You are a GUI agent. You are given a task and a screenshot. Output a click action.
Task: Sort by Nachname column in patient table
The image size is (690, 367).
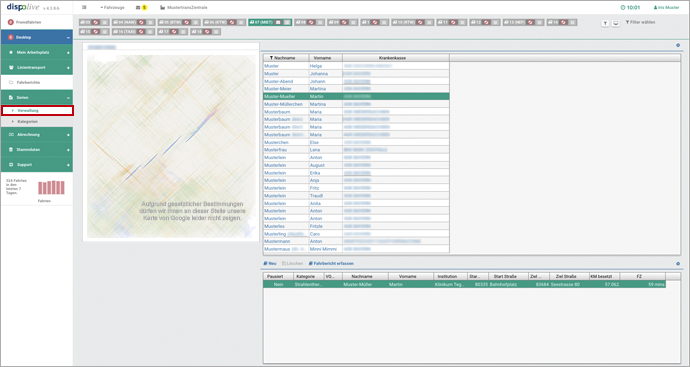click(x=286, y=58)
